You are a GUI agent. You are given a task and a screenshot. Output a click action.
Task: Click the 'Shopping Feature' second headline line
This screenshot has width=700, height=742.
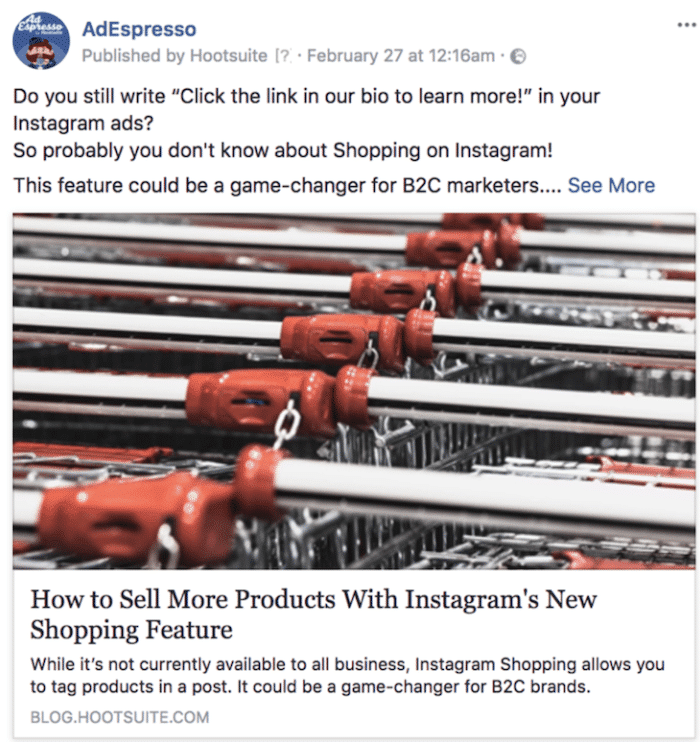point(131,630)
